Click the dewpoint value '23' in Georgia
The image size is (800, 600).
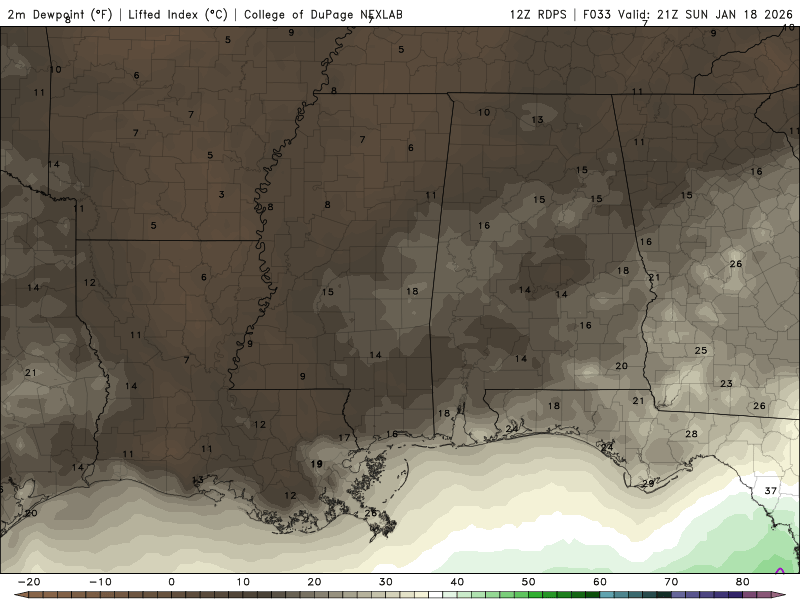[x=726, y=383]
